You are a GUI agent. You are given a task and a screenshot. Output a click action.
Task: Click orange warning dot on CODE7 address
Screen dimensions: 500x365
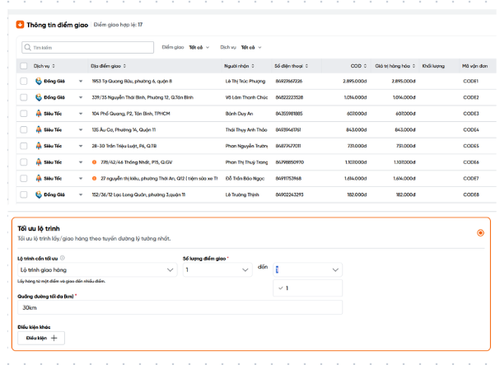[94, 178]
